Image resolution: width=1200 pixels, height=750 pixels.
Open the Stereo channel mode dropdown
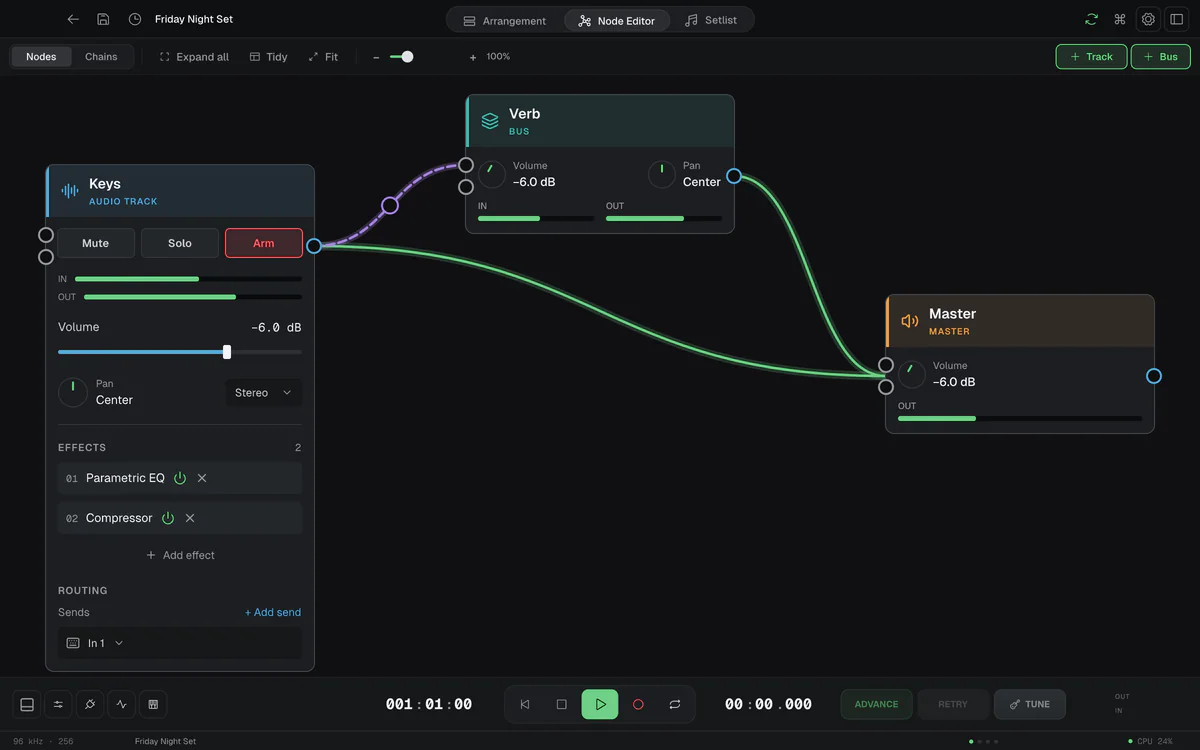coord(264,393)
